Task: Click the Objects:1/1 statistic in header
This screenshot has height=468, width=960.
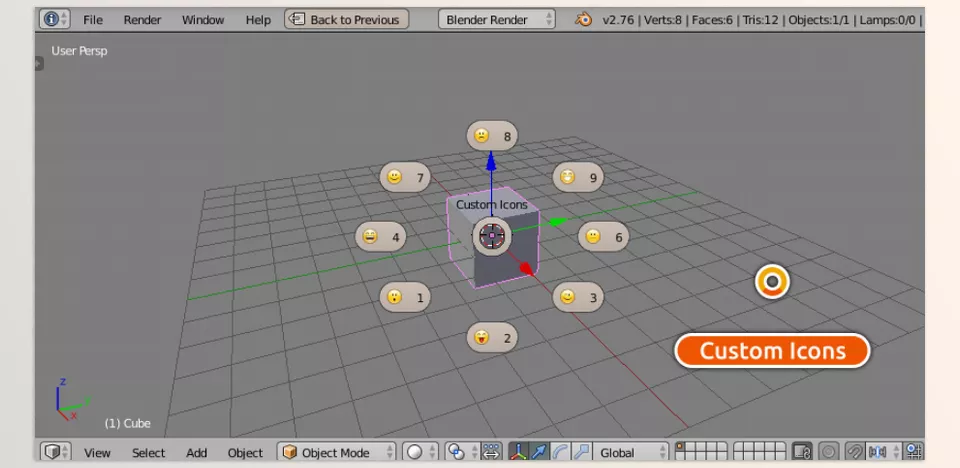Action: click(x=819, y=20)
